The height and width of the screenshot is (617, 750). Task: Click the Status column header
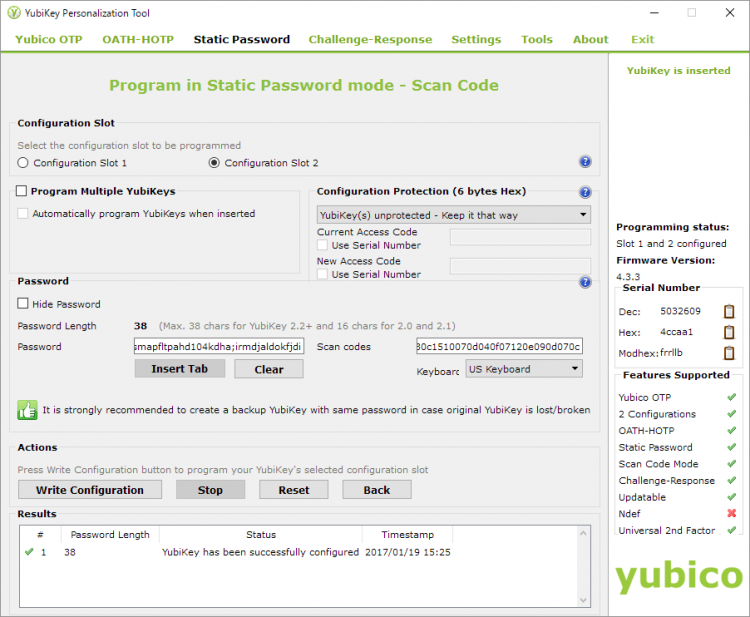261,535
